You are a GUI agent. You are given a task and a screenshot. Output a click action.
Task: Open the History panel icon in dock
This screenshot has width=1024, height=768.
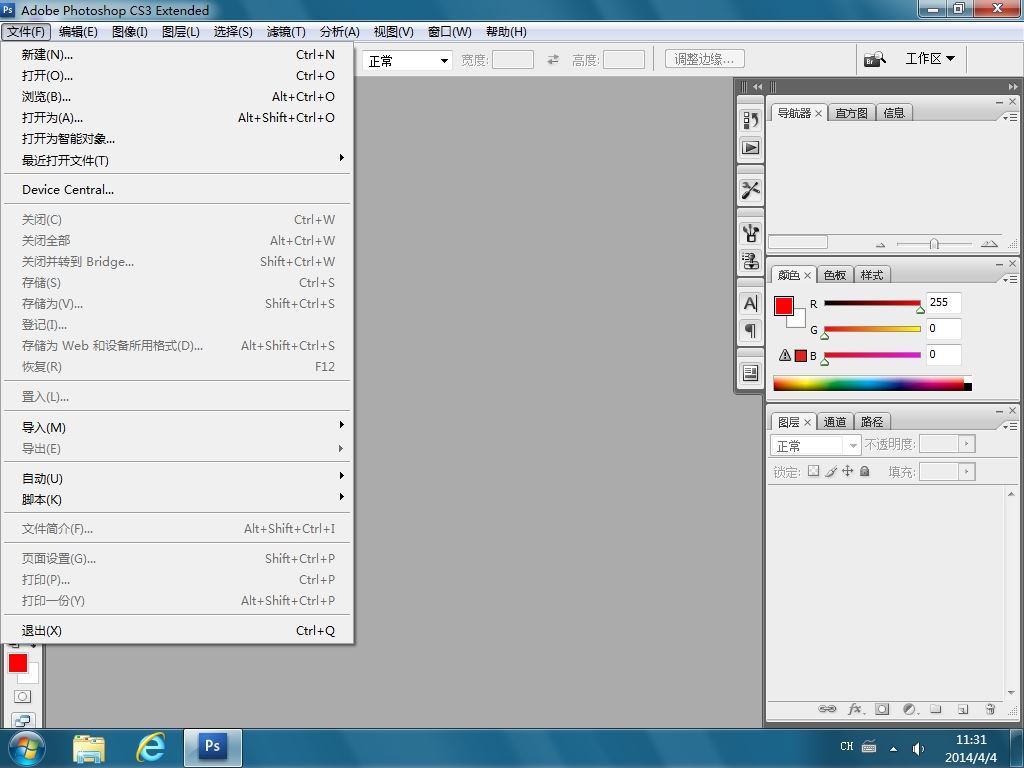(x=750, y=120)
